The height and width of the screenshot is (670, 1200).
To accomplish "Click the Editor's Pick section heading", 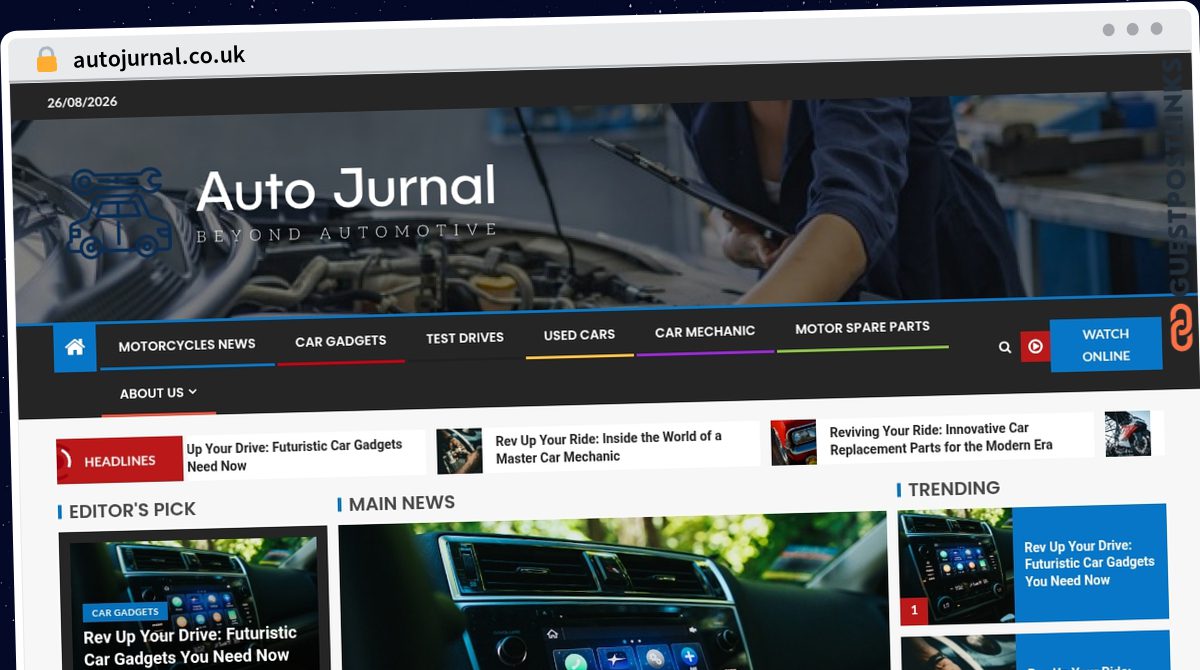I will pos(132,510).
